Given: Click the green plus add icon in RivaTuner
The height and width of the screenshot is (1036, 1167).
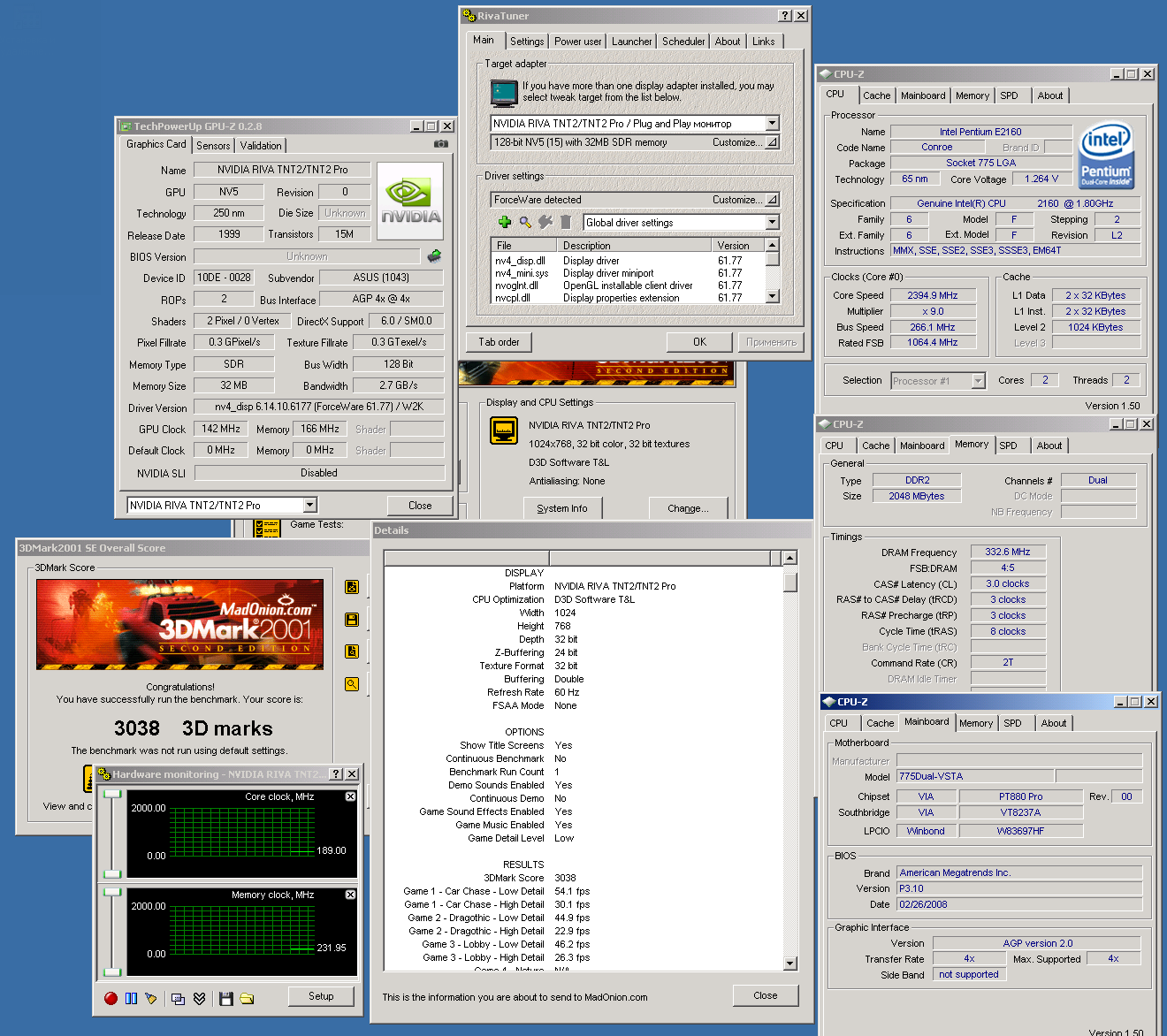Looking at the screenshot, I should tap(505, 222).
